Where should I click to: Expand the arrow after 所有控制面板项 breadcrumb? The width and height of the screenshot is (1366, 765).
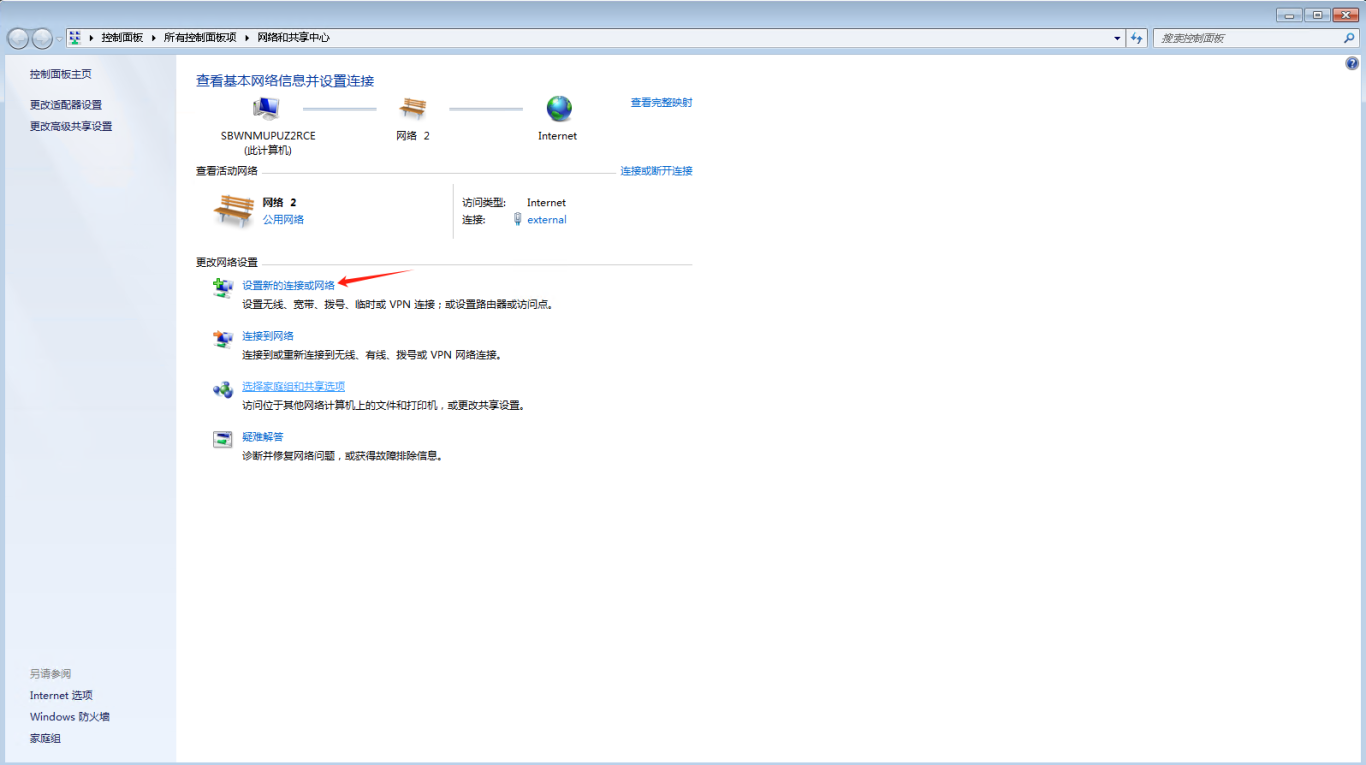247,38
